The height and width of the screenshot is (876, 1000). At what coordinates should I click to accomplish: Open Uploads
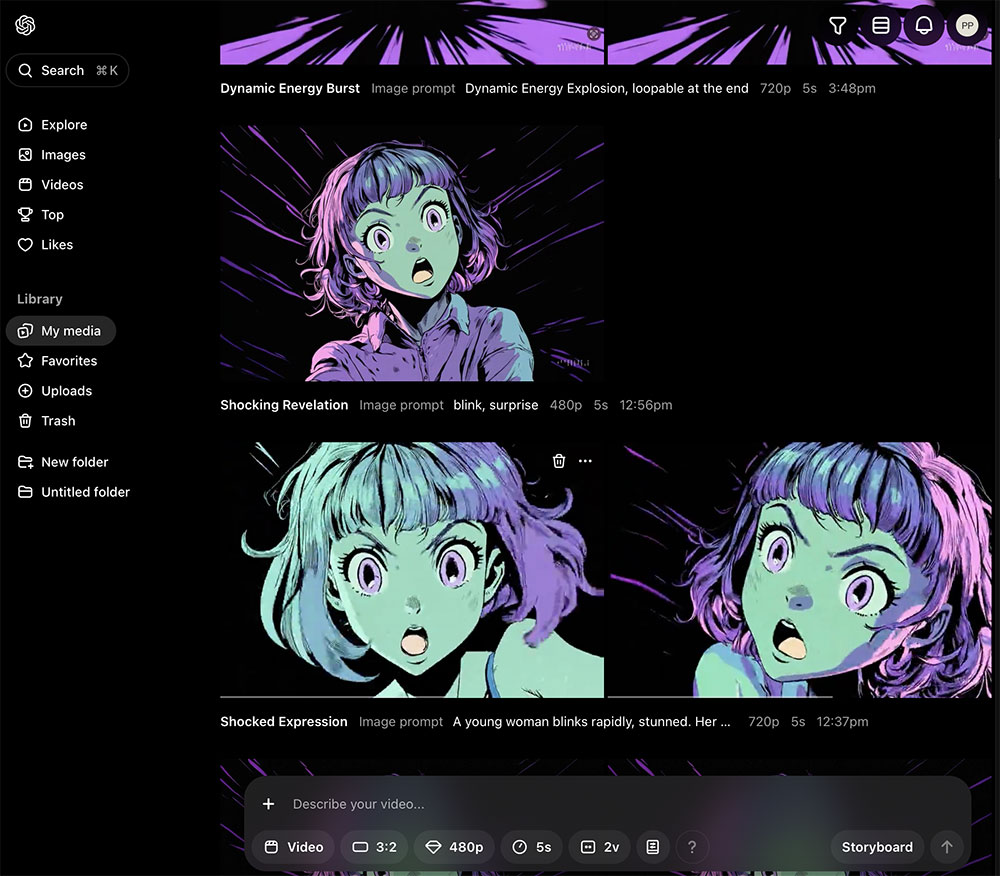point(55,391)
